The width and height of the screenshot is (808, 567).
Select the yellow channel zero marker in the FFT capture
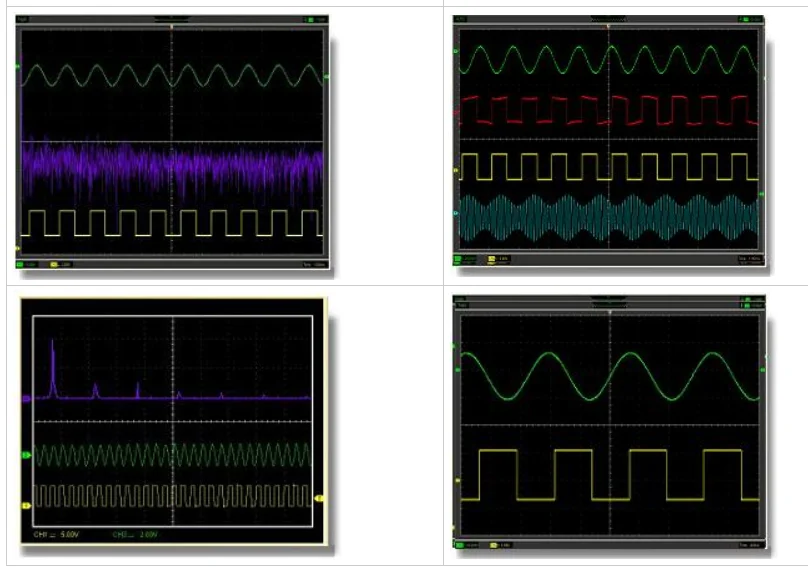[26, 506]
